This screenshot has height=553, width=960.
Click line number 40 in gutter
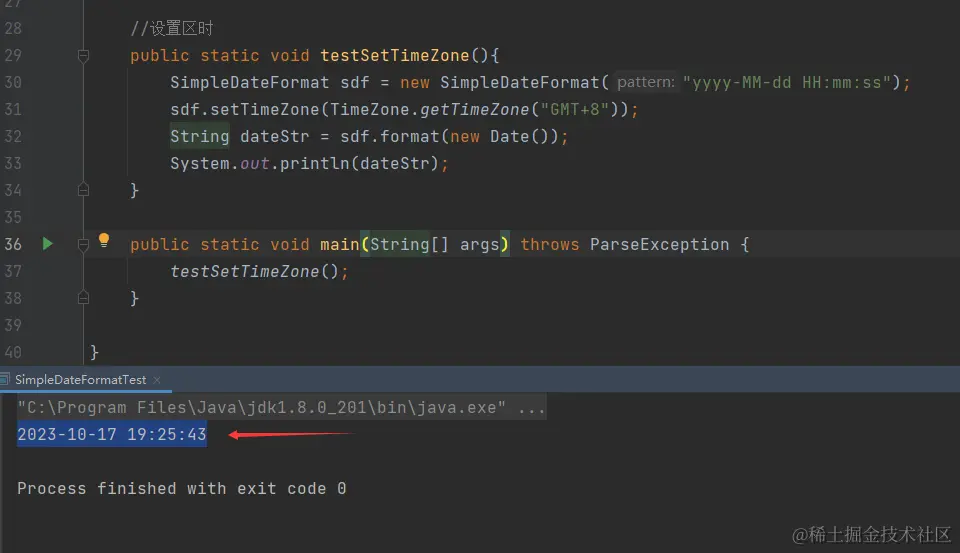click(13, 353)
